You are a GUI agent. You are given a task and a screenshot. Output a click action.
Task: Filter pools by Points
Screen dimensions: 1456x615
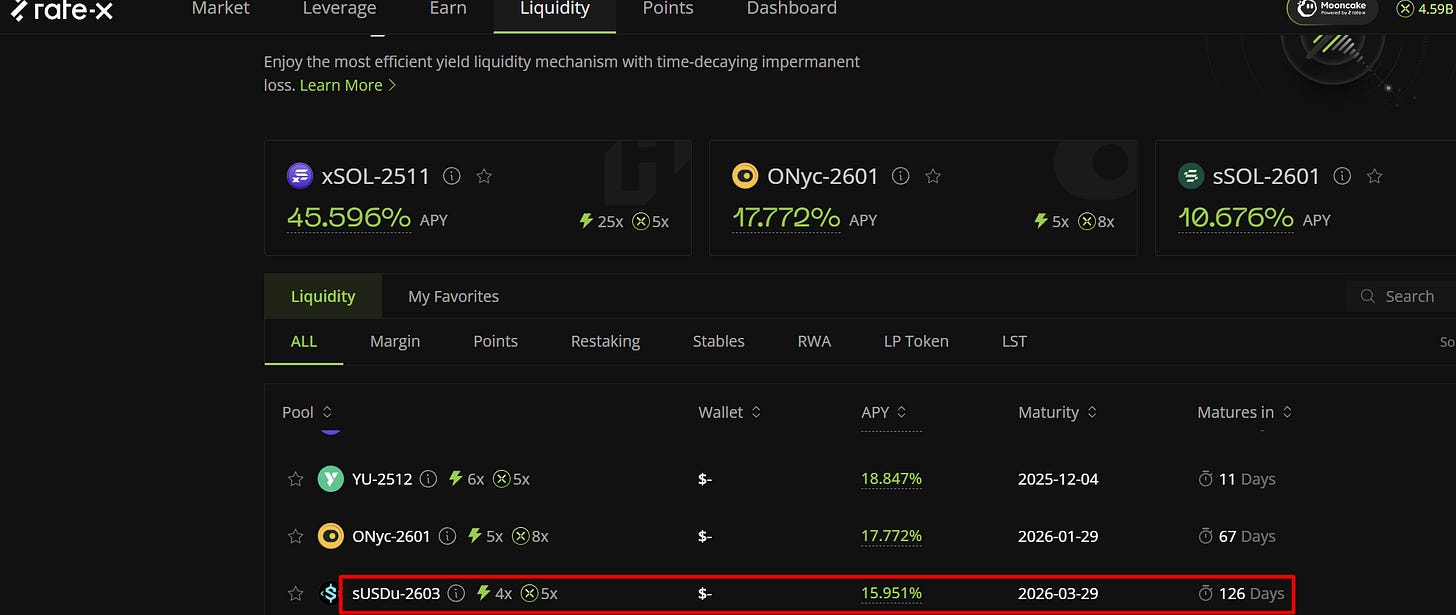point(495,341)
